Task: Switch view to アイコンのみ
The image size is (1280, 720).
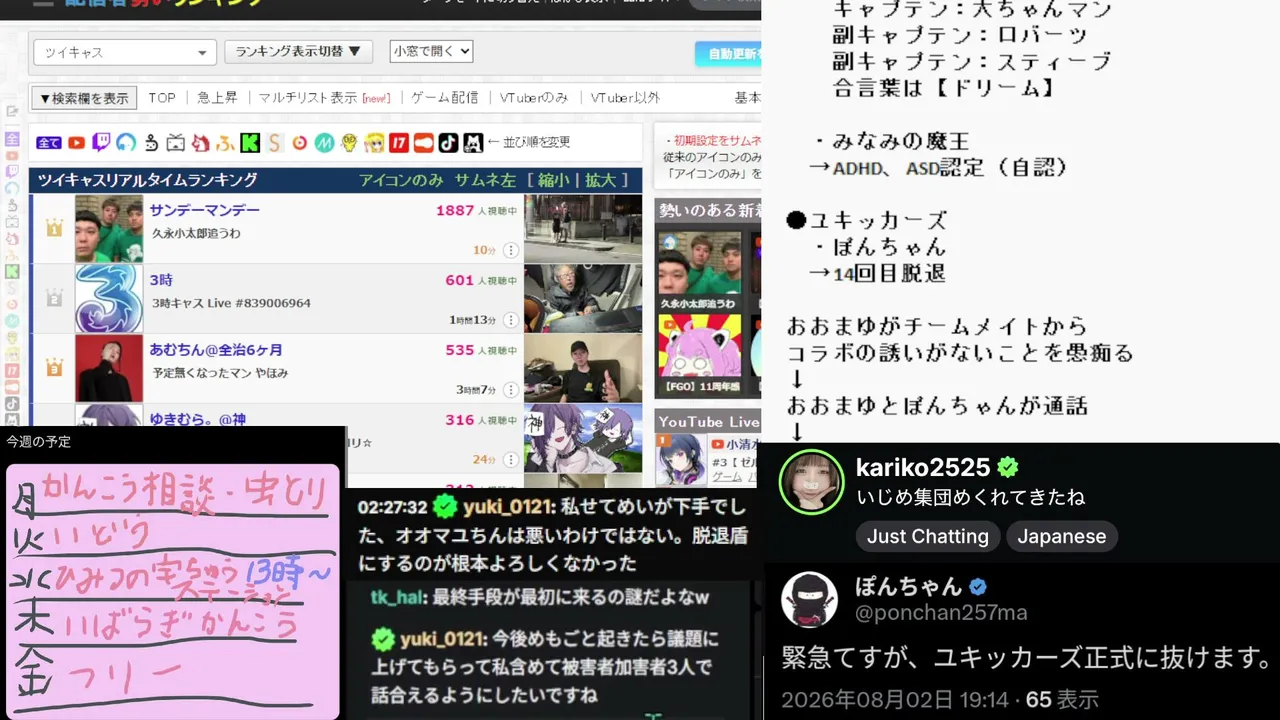Action: (x=401, y=180)
